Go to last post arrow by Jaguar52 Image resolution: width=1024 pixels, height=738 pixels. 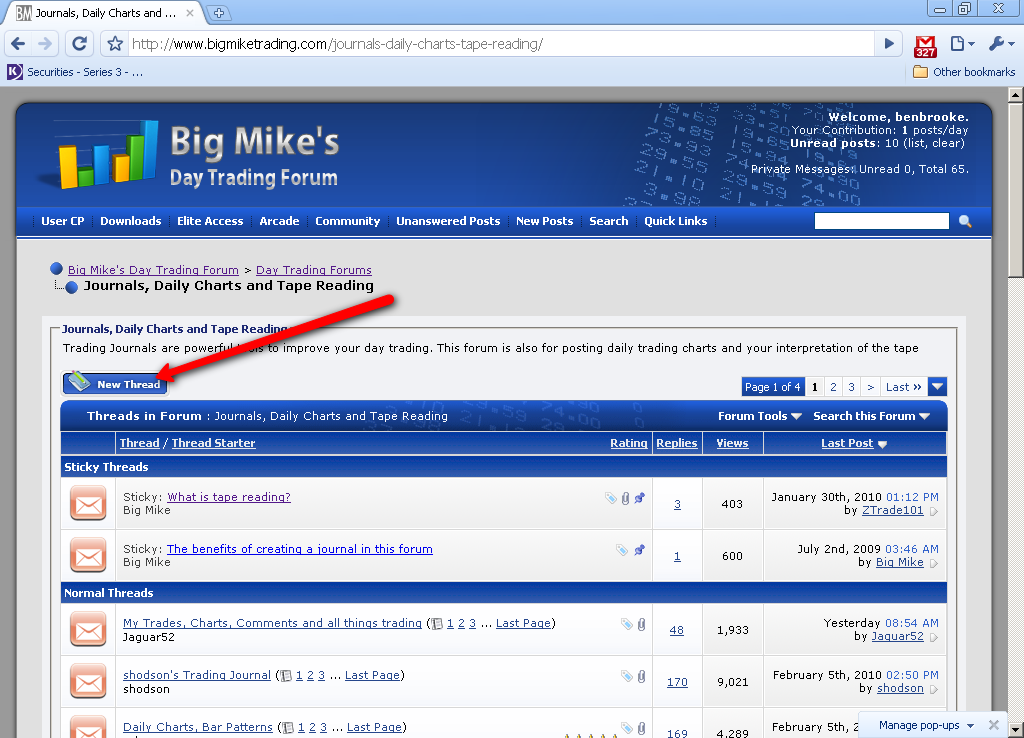934,637
